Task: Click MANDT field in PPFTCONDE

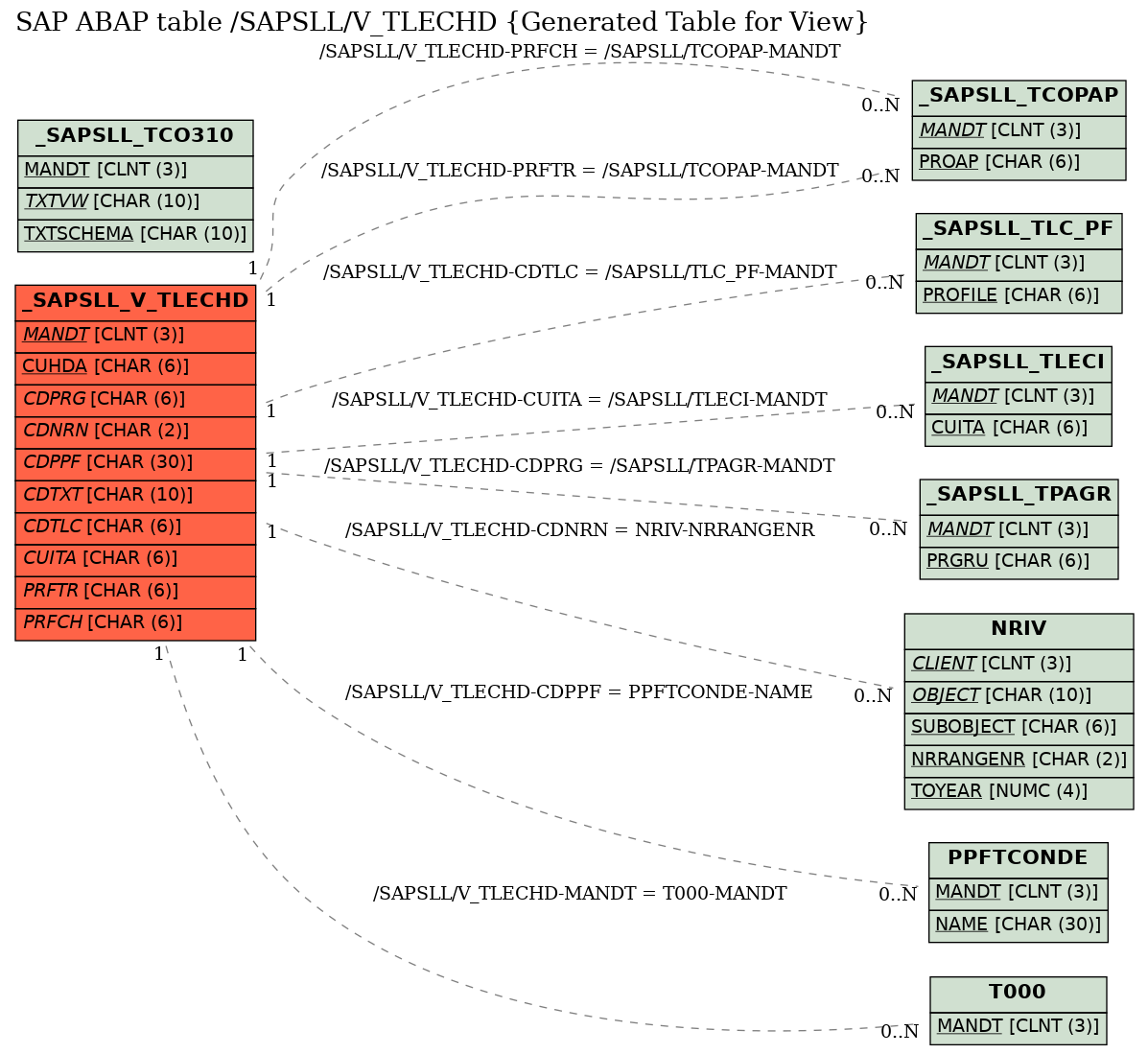Action: tap(1019, 893)
